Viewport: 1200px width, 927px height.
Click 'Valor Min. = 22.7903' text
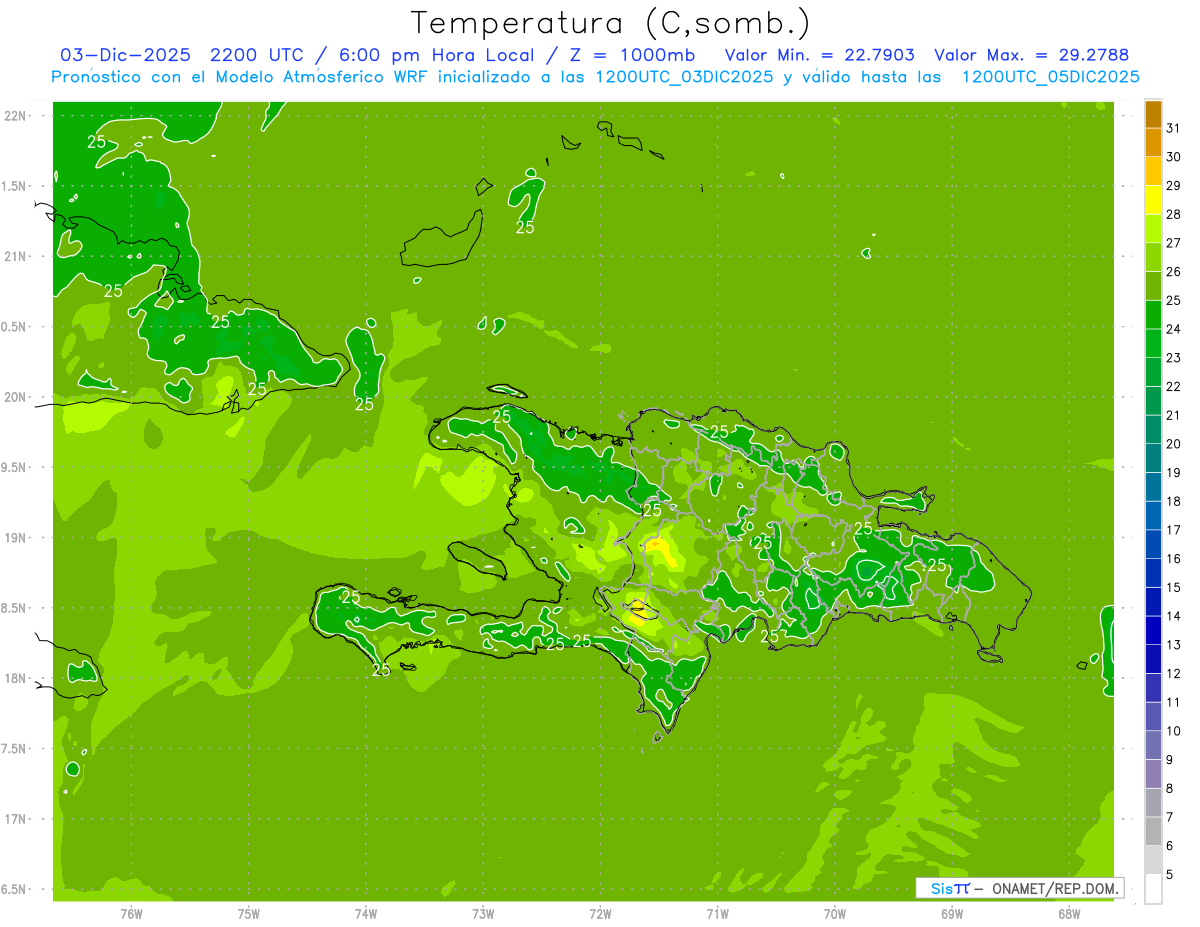tap(819, 56)
